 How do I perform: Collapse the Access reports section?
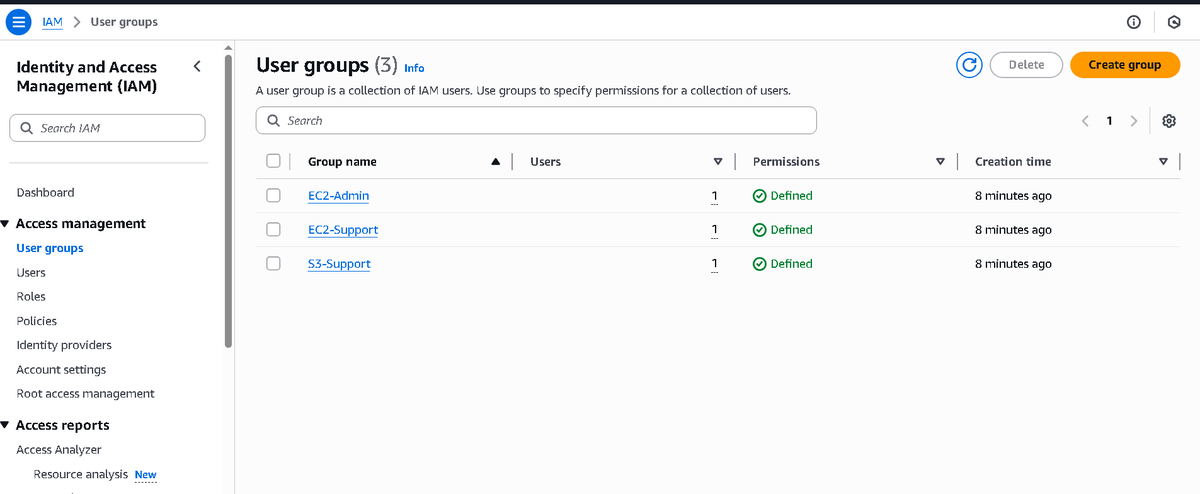tap(6, 425)
